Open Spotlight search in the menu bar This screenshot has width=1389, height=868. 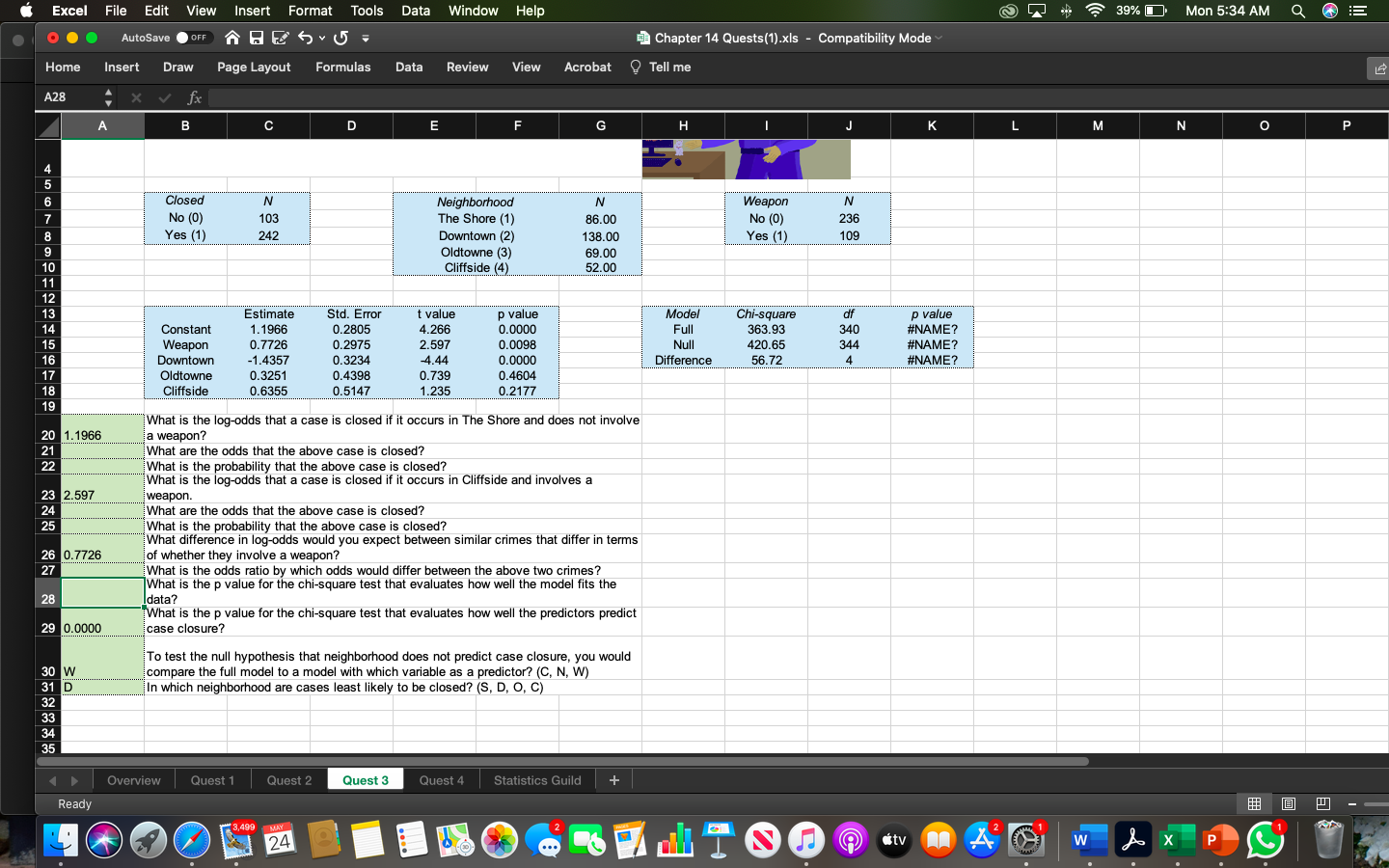(1298, 11)
